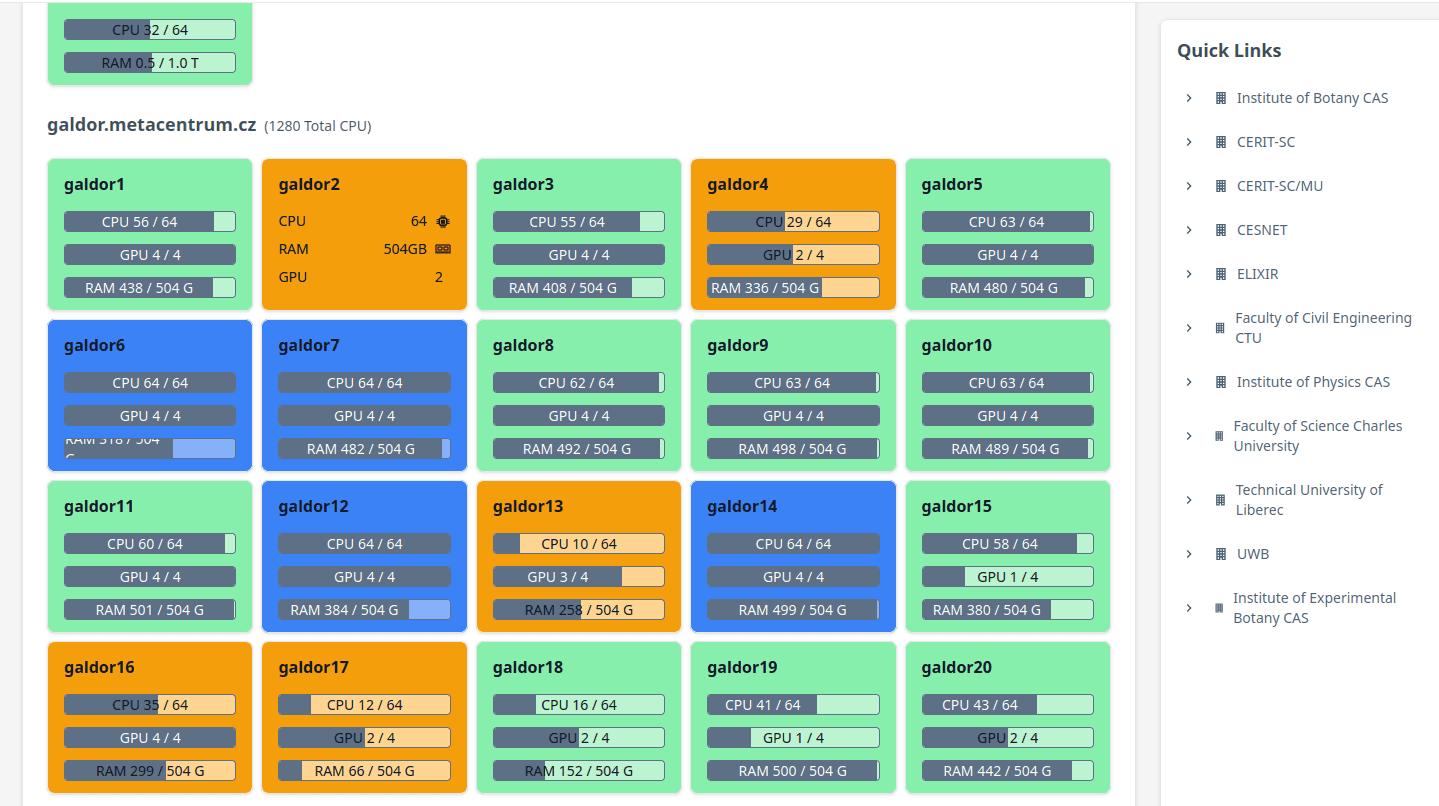Click building icon beside UWB
This screenshot has height=806, width=1439.
pos(1221,554)
